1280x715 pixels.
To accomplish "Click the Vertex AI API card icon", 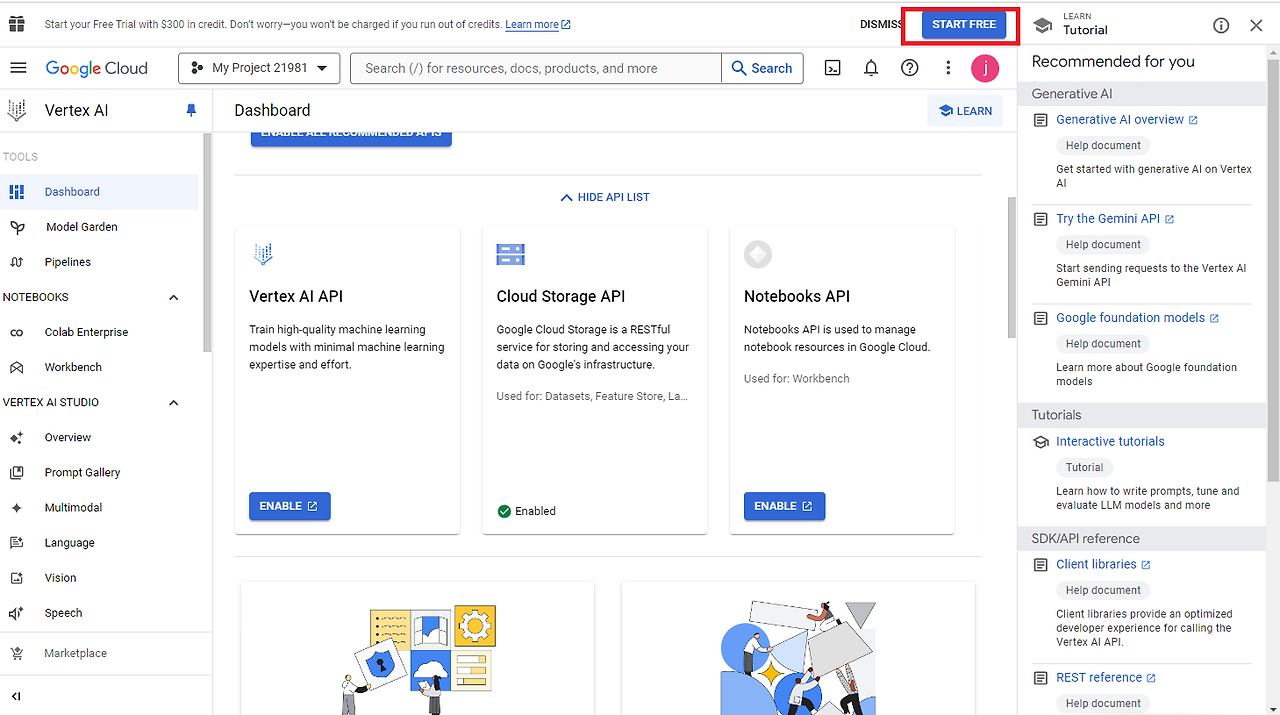I will click(263, 254).
